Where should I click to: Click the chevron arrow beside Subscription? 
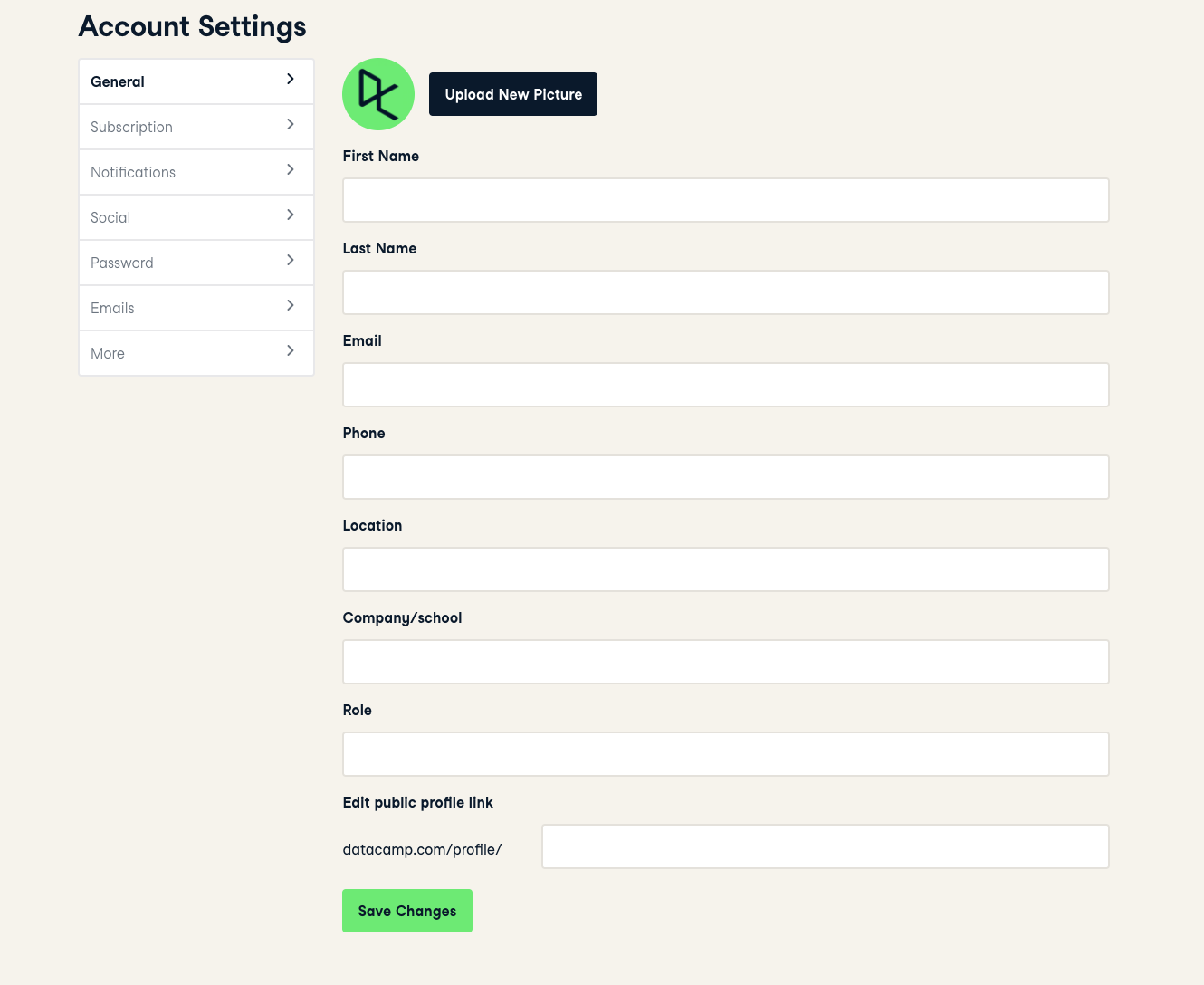[291, 125]
